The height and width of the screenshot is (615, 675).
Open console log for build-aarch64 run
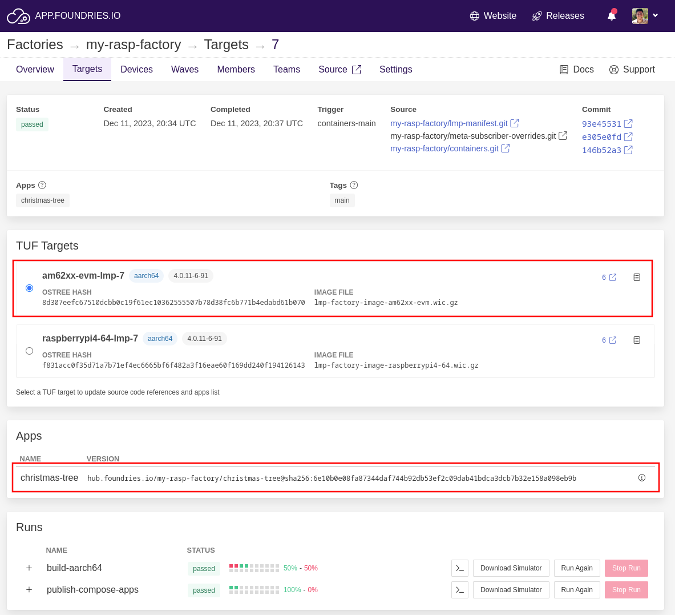pyautogui.click(x=459, y=568)
